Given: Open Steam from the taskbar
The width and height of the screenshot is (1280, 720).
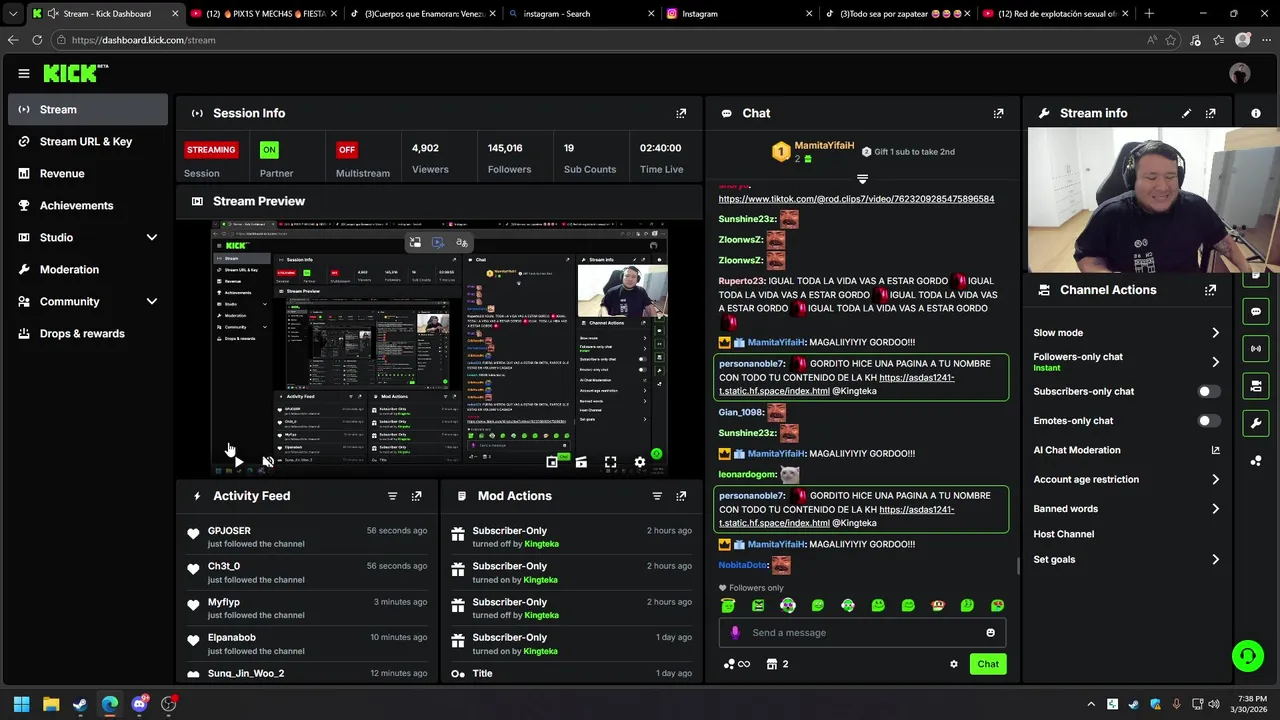Looking at the screenshot, I should tap(80, 704).
